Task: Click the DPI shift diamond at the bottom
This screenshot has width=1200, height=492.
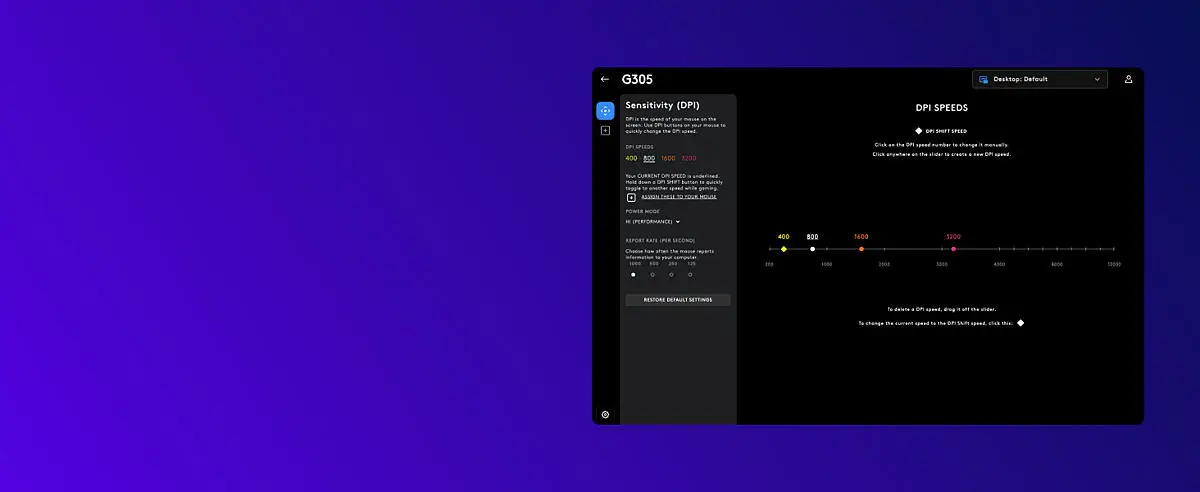Action: click(1020, 323)
